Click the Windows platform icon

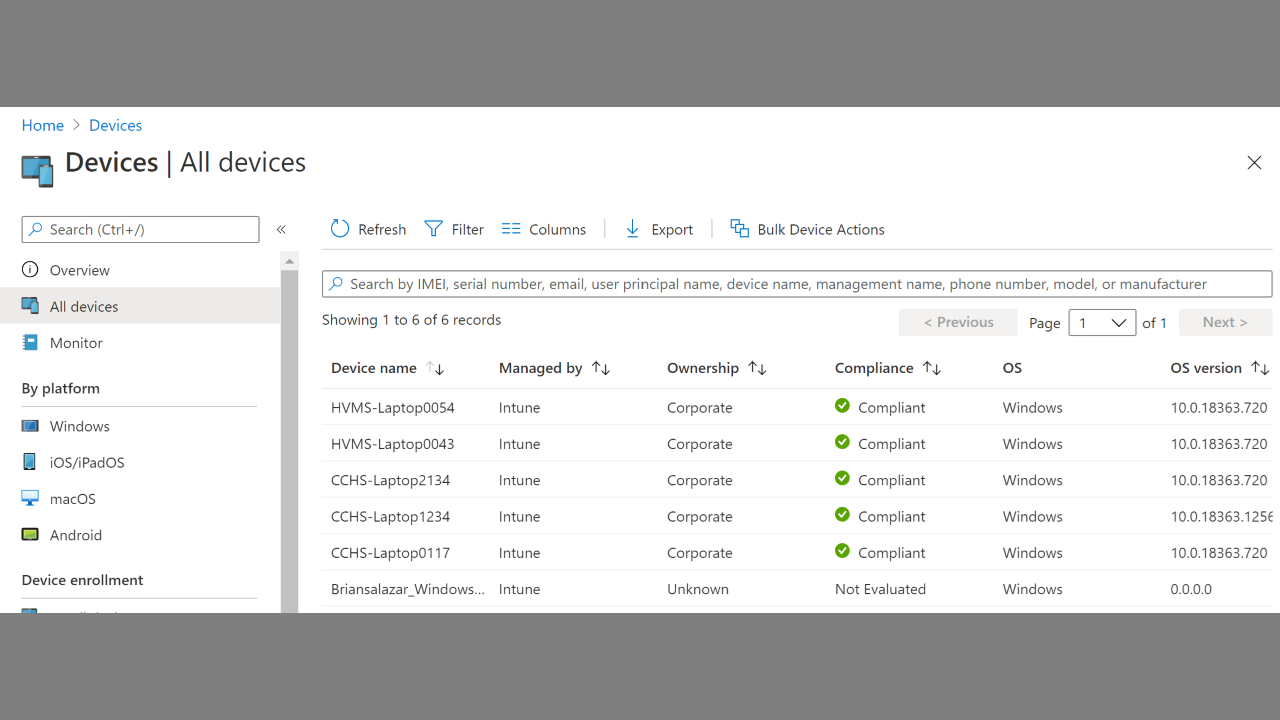click(30, 426)
